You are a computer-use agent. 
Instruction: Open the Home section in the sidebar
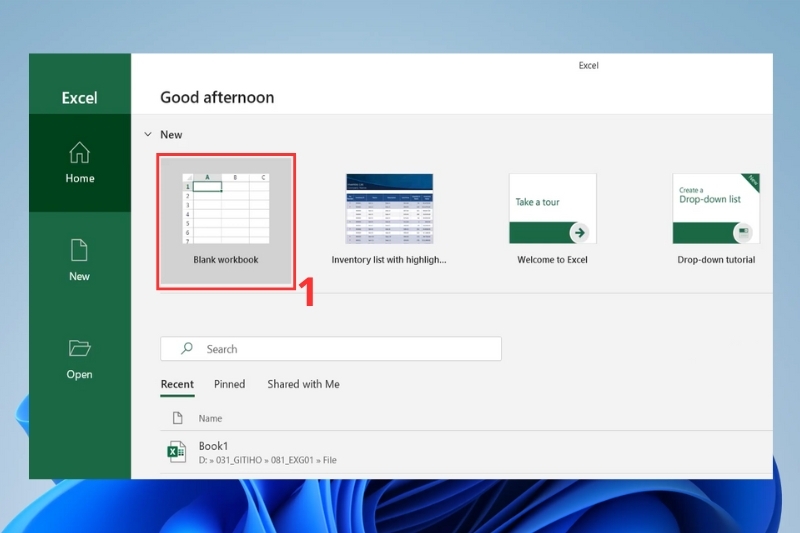80,163
